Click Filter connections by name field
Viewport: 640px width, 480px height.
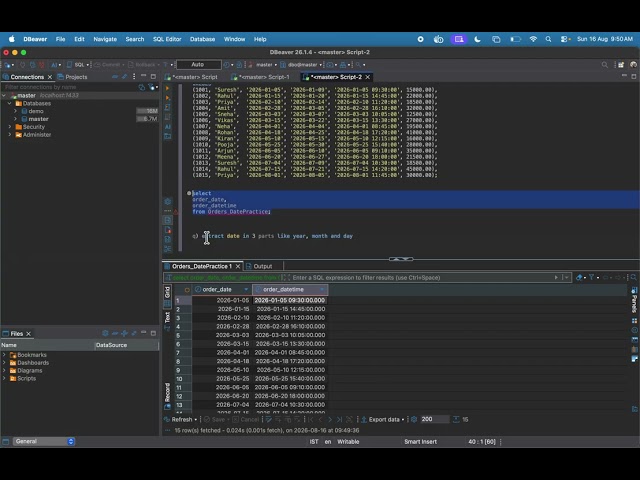point(69,87)
